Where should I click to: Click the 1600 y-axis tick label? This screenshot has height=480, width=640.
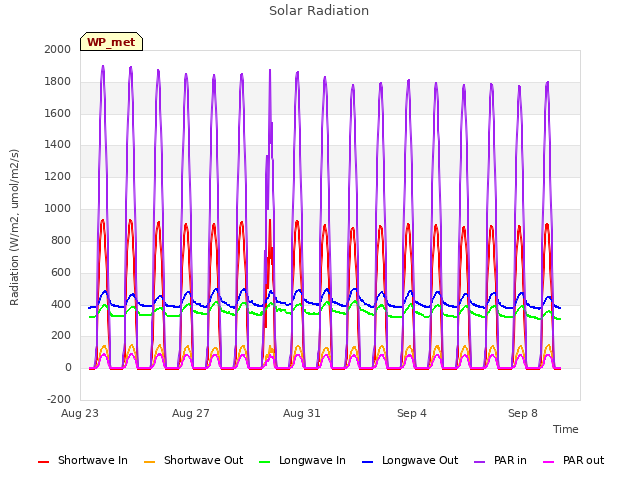click(x=58, y=113)
